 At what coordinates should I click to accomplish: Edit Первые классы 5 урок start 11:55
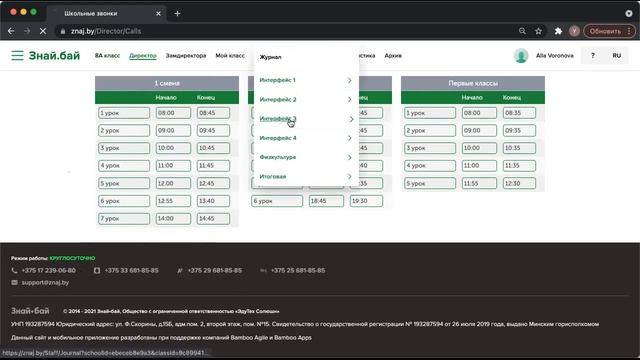click(479, 183)
